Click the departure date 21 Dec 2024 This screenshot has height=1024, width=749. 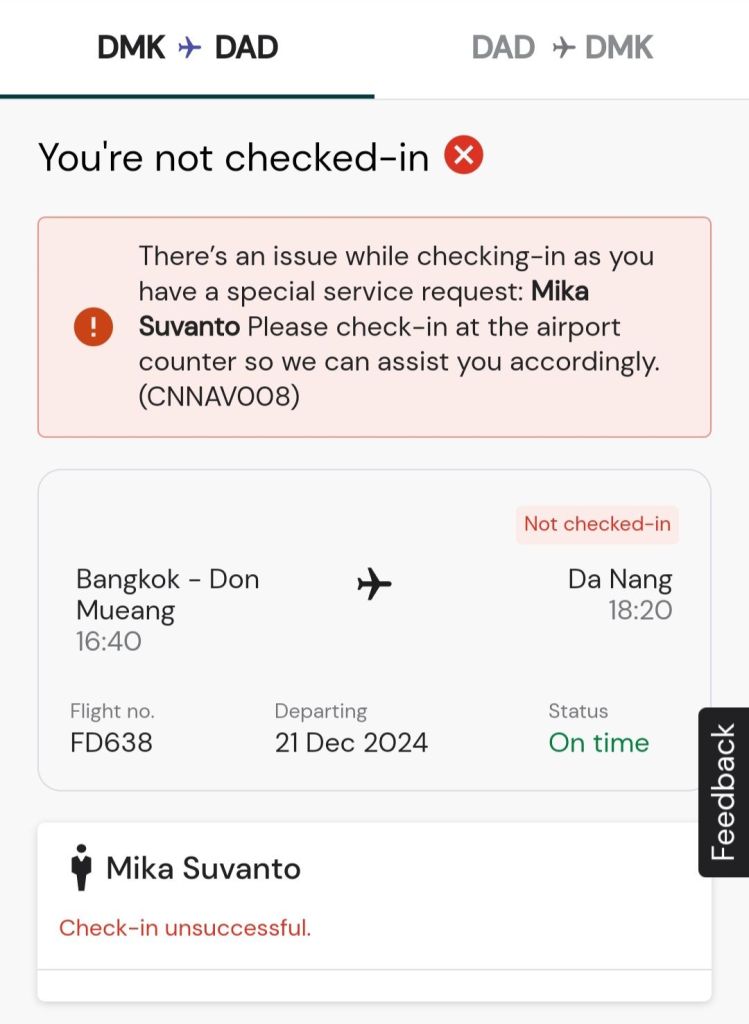tap(351, 743)
